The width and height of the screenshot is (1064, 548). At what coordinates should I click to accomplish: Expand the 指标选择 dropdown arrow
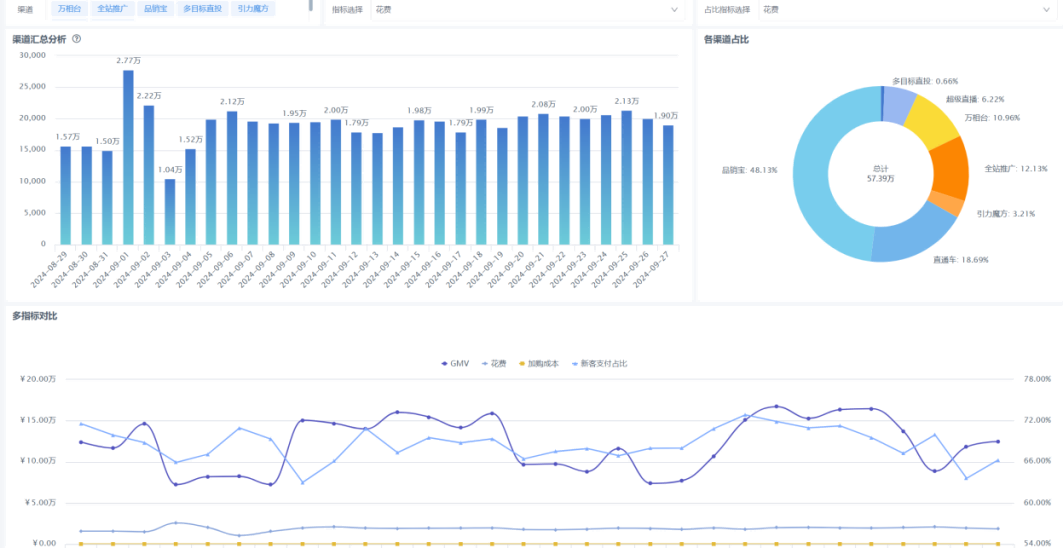[x=674, y=9]
